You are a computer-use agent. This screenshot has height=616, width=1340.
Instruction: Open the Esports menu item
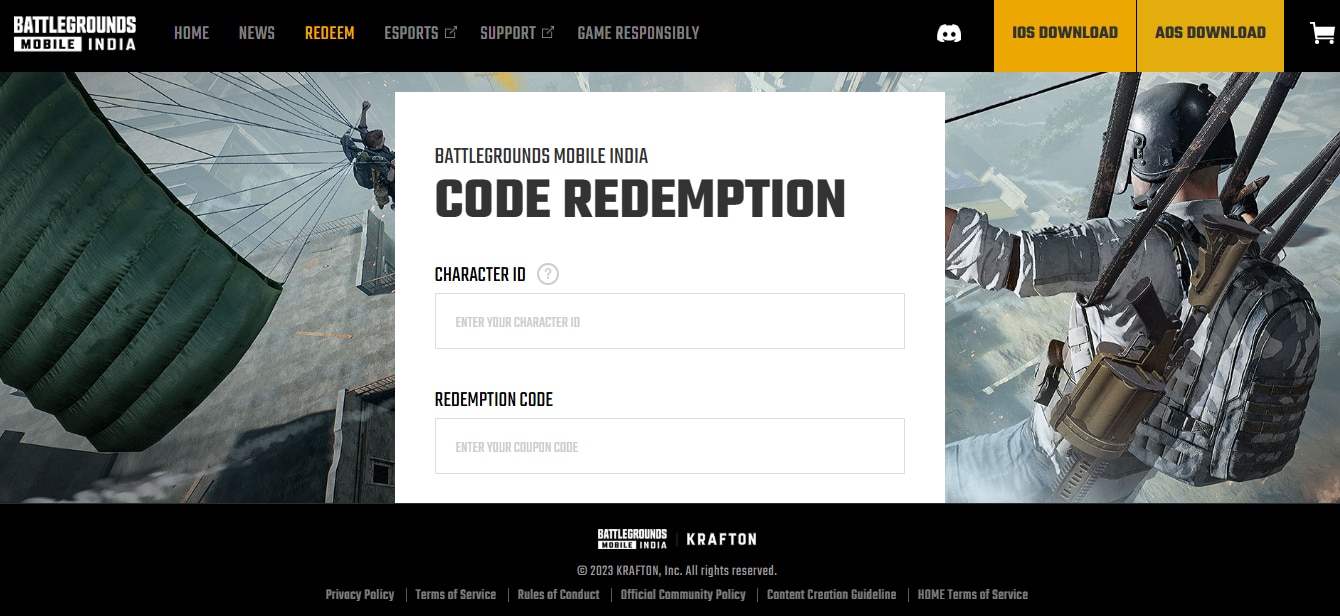(x=411, y=33)
